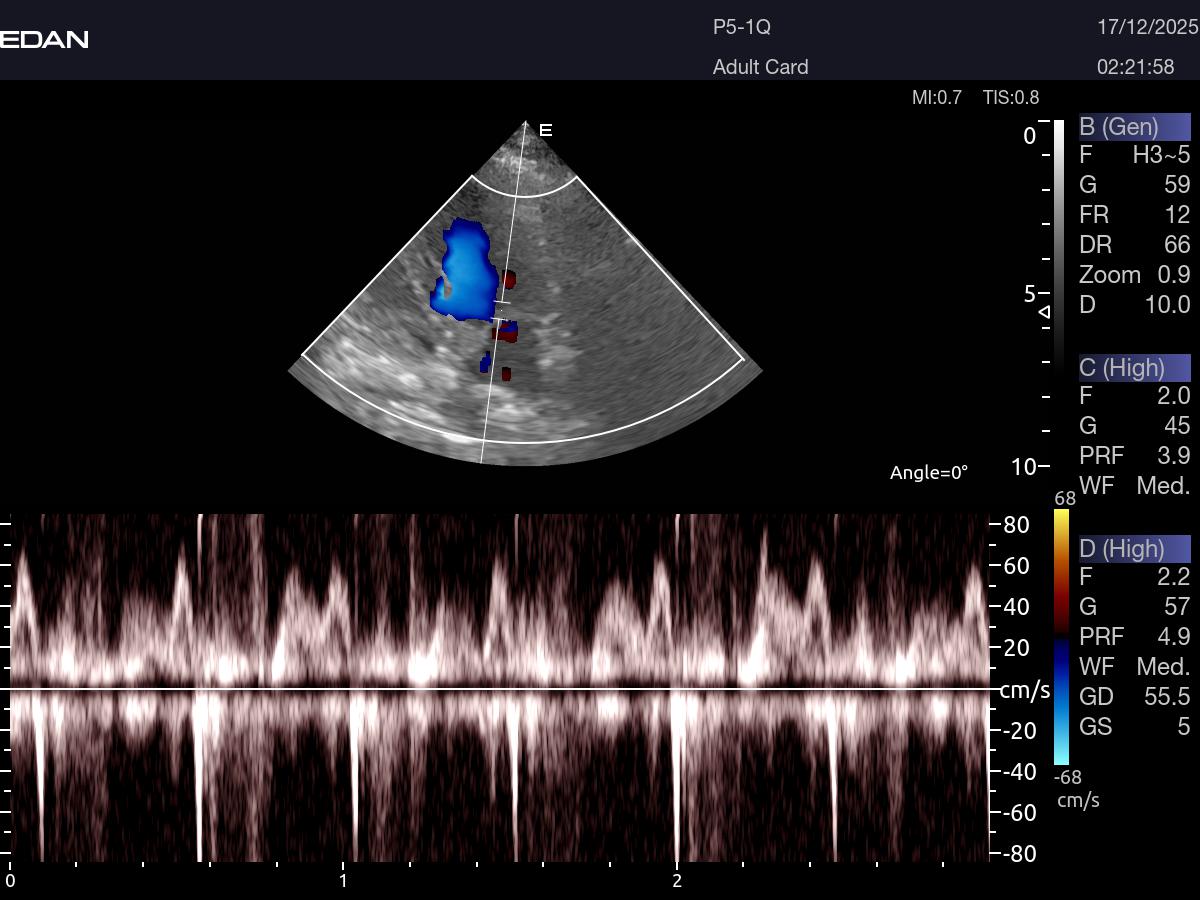Image resolution: width=1200 pixels, height=900 pixels.
Task: Click the Doppler WF Med. wall filter
Action: tap(1134, 667)
